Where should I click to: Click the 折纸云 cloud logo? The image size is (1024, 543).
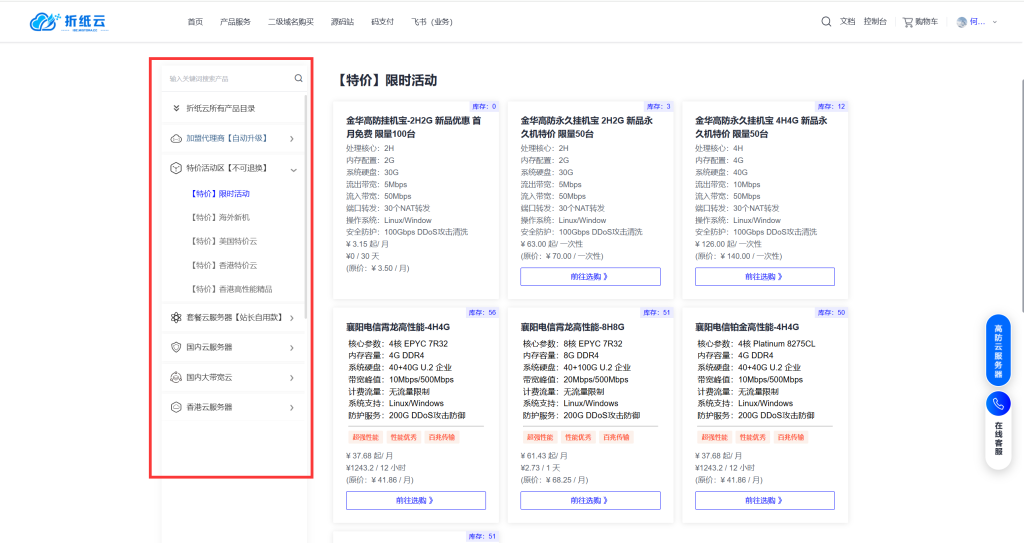[69, 22]
